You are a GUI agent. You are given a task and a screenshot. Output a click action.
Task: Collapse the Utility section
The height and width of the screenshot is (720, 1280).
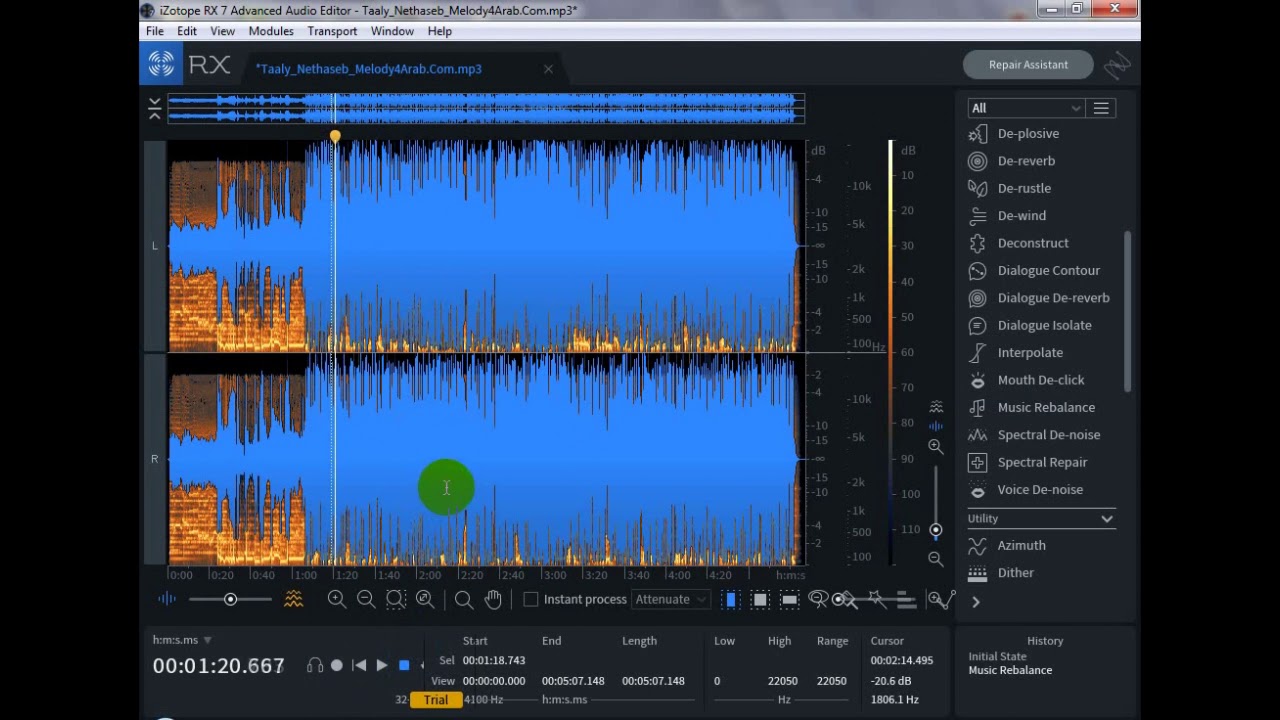click(1107, 518)
